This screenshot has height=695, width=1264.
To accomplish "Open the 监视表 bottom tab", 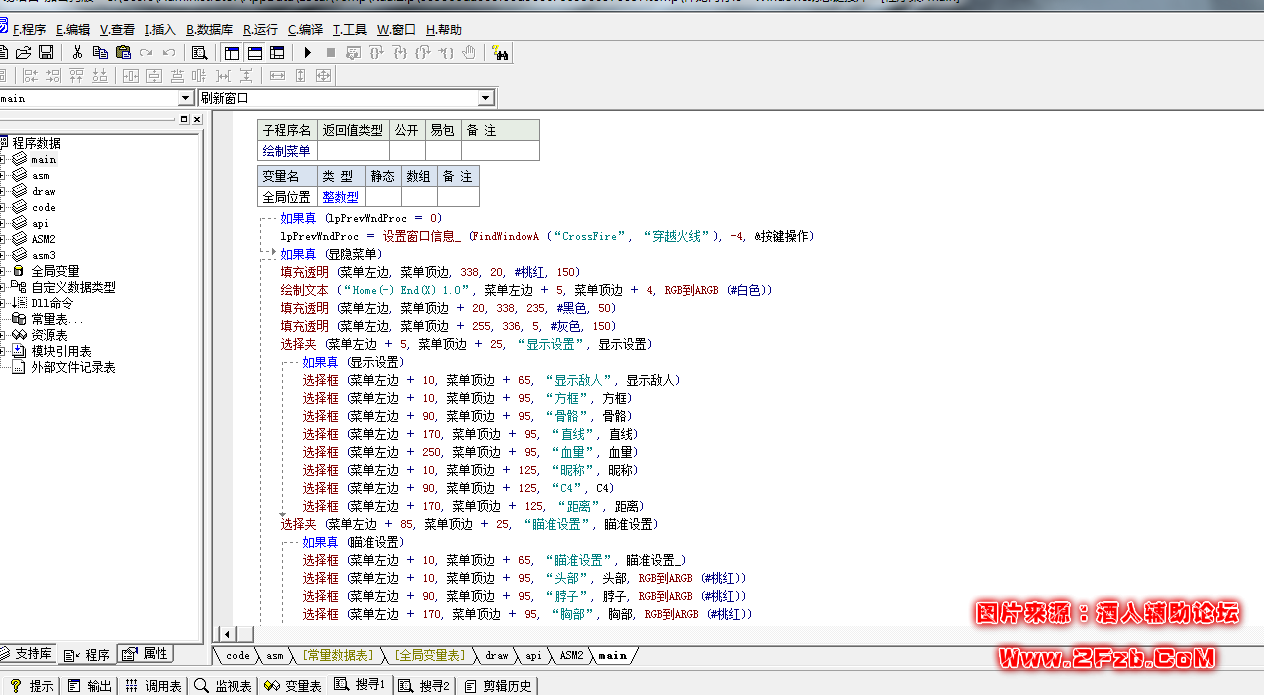I will (224, 686).
